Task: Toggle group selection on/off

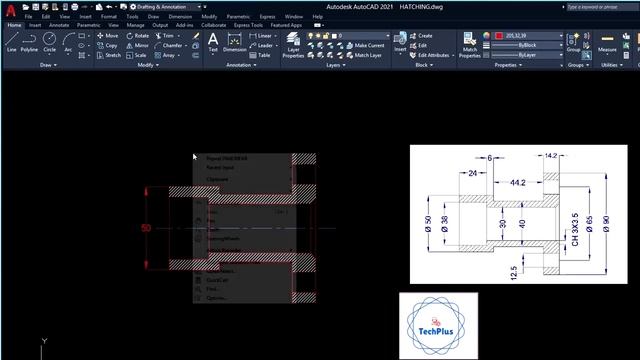Action: pos(587,55)
